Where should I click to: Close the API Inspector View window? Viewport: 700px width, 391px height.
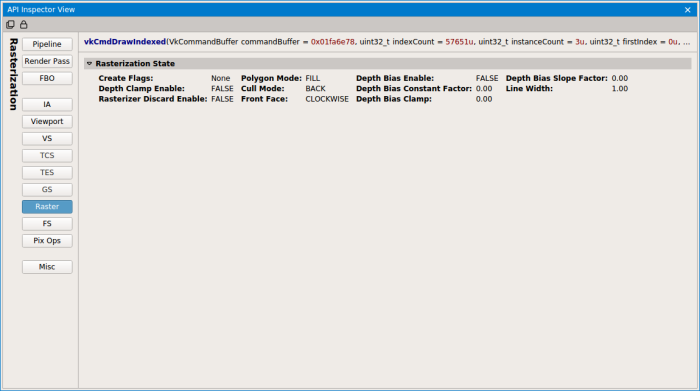point(688,10)
